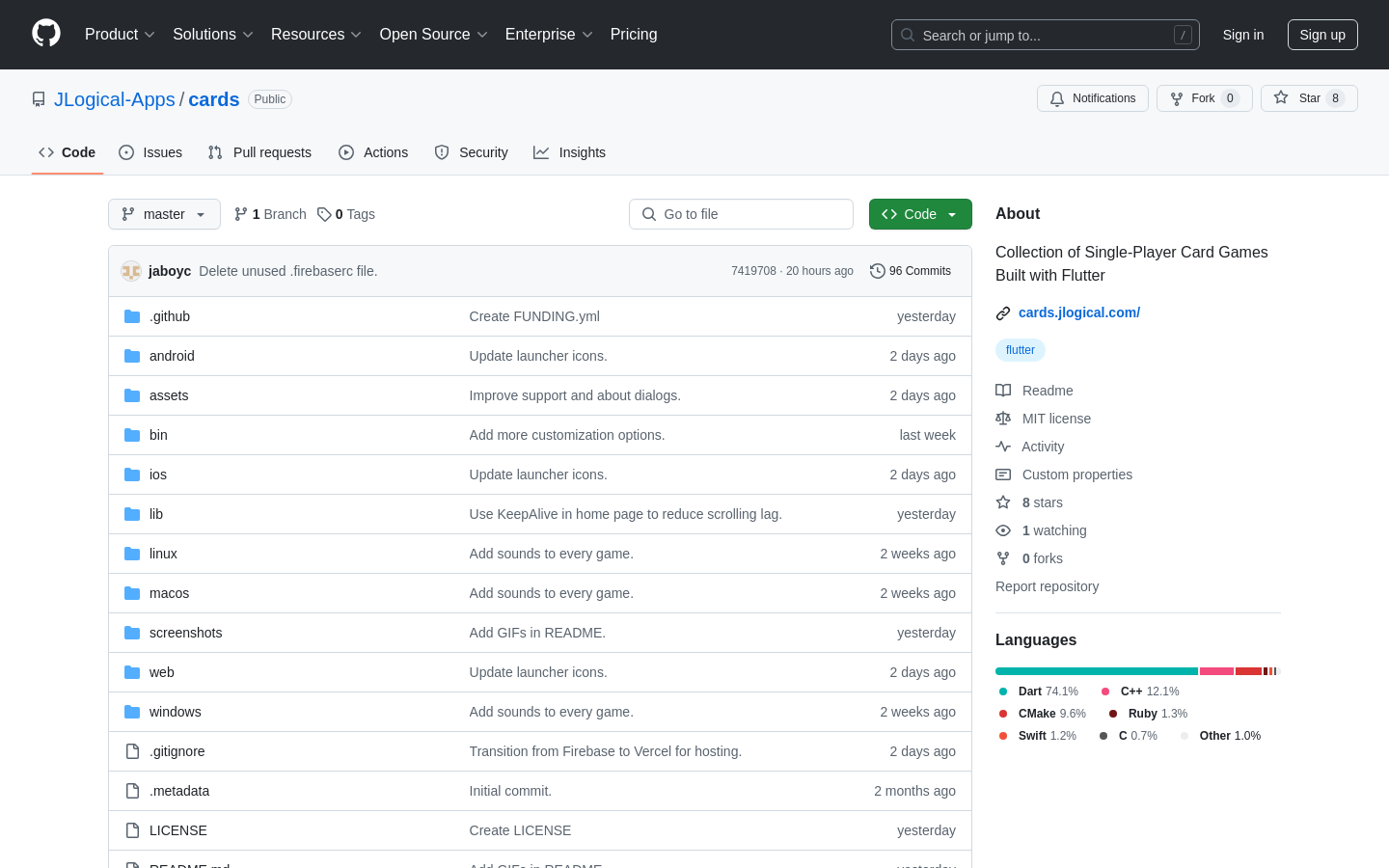This screenshot has width=1389, height=868.
Task: Click the pulse icon next to Activity
Action: 1003,447
